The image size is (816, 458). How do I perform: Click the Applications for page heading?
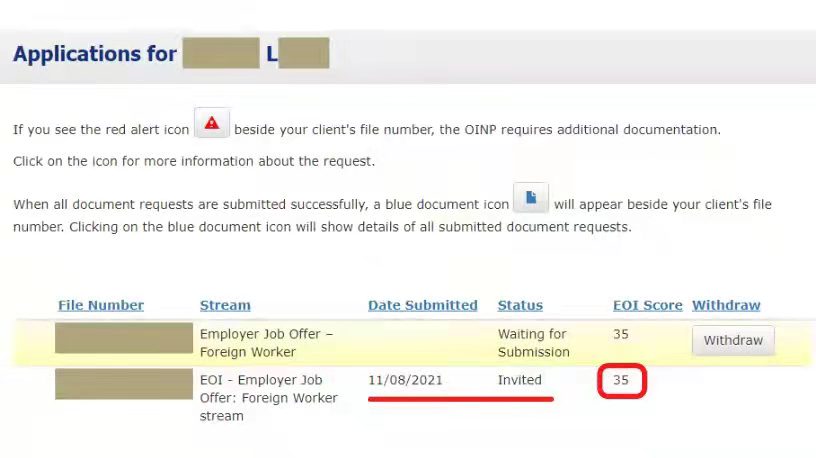pyautogui.click(x=95, y=54)
